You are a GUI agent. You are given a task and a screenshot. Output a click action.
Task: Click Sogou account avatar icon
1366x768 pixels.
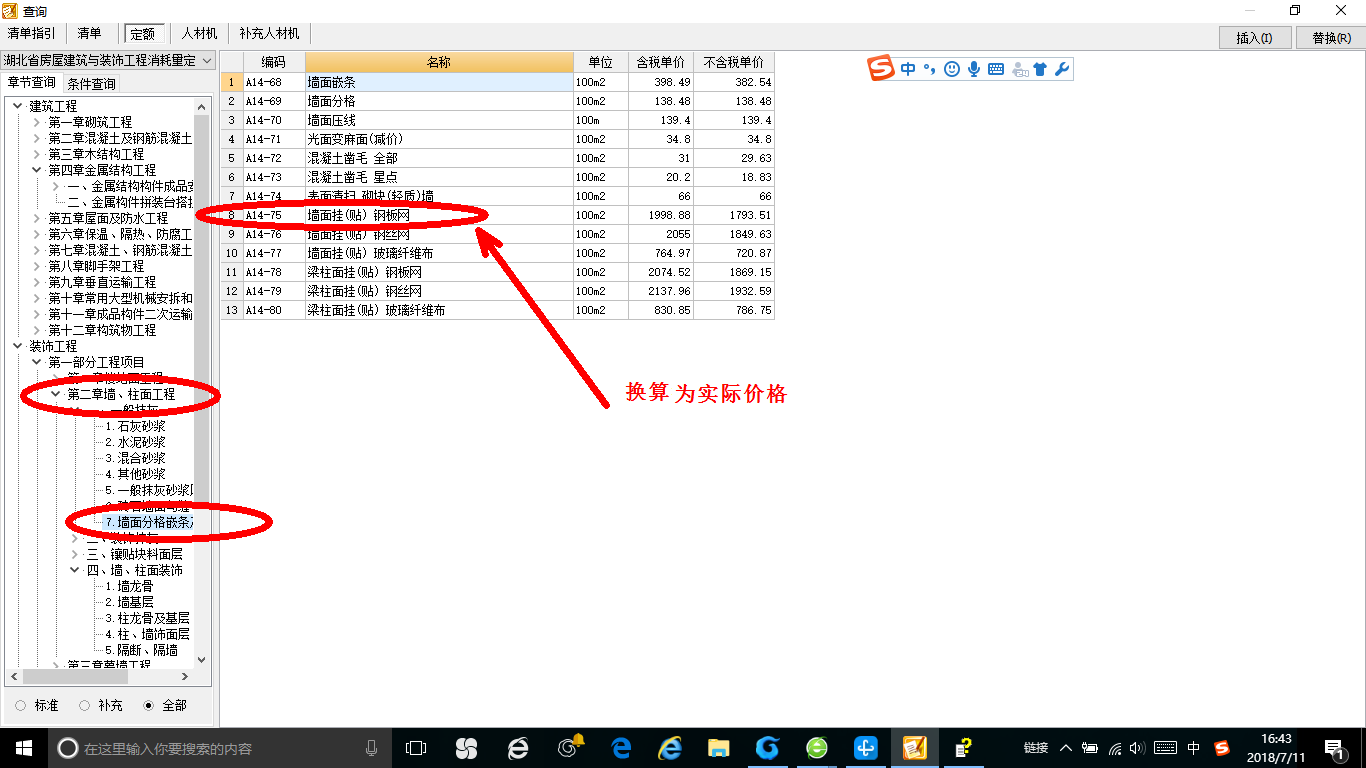[x=1019, y=69]
